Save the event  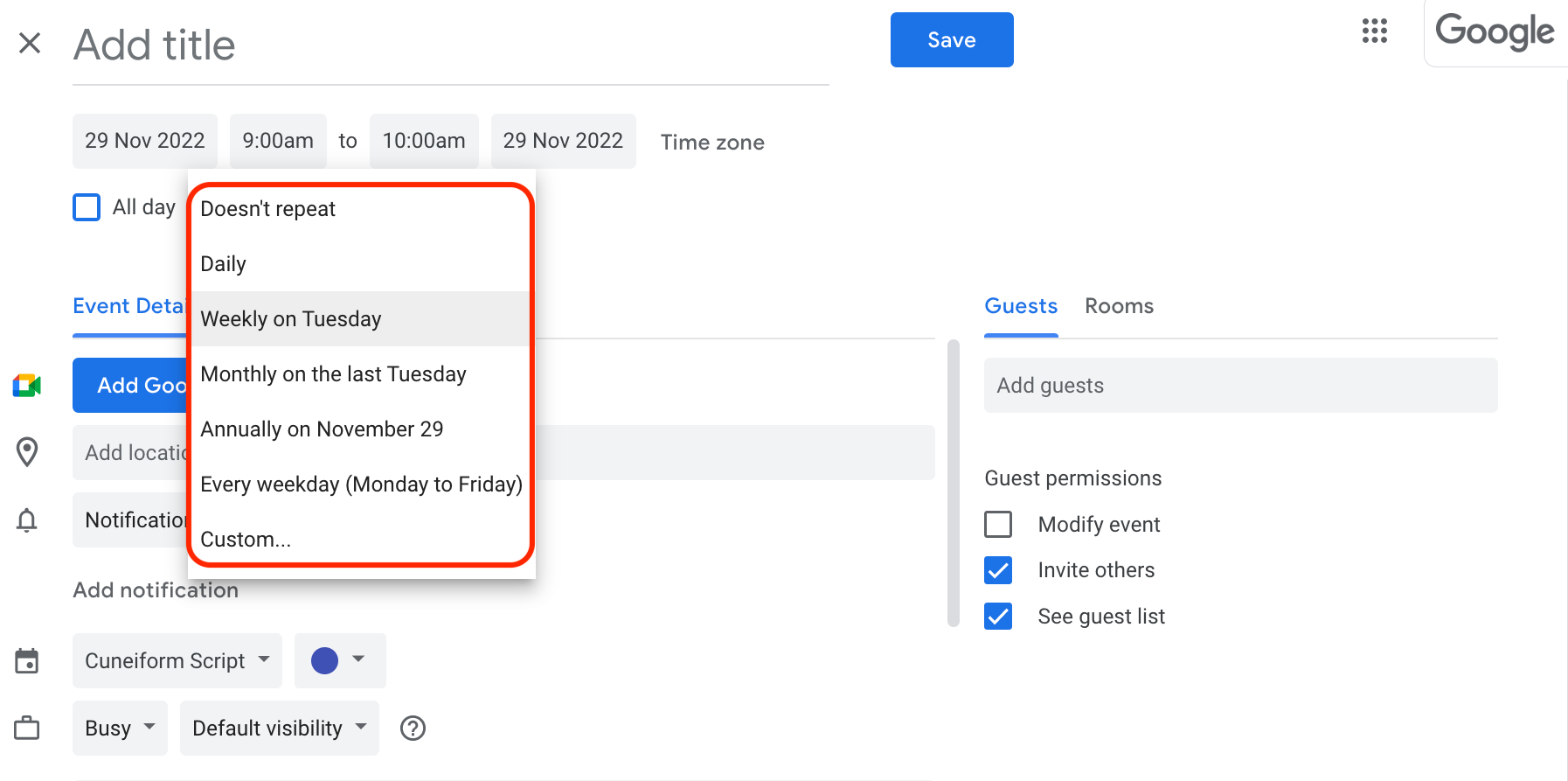[x=951, y=40]
